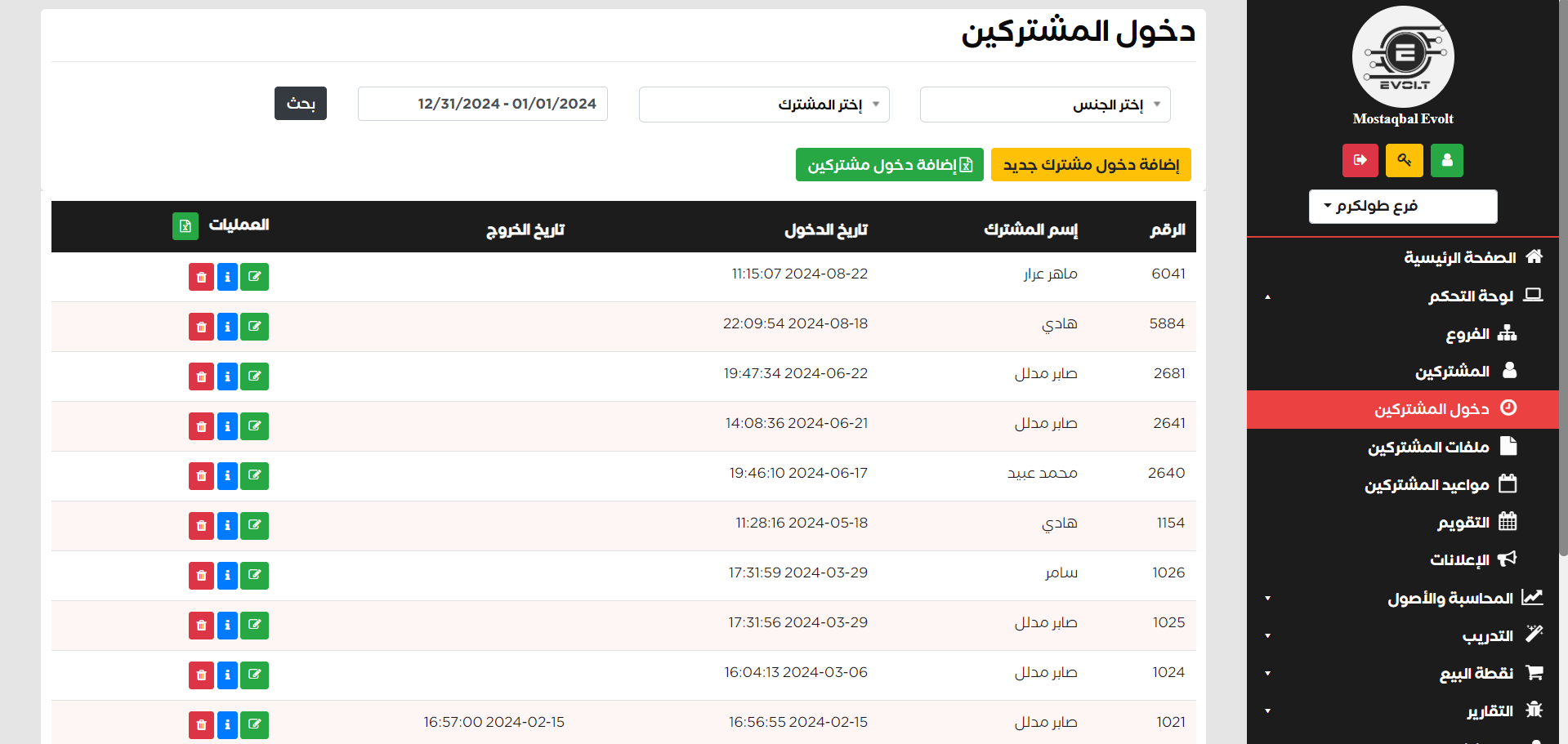The height and width of the screenshot is (744, 1568).
Task: Click yellow إضافة دخول مشترك جديد button
Action: pos(1090,165)
